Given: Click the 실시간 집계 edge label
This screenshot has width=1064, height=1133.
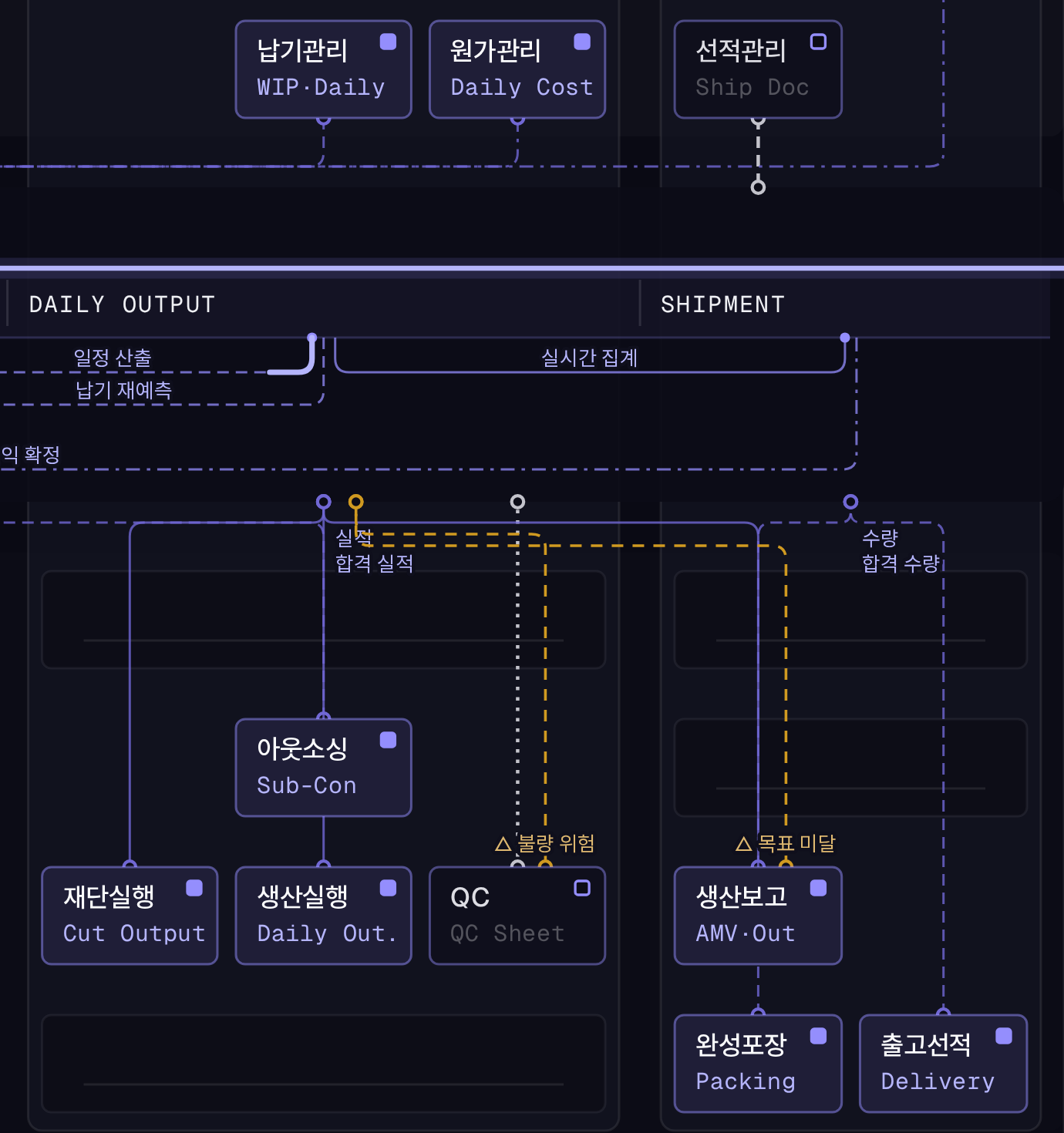Looking at the screenshot, I should click(x=589, y=358).
